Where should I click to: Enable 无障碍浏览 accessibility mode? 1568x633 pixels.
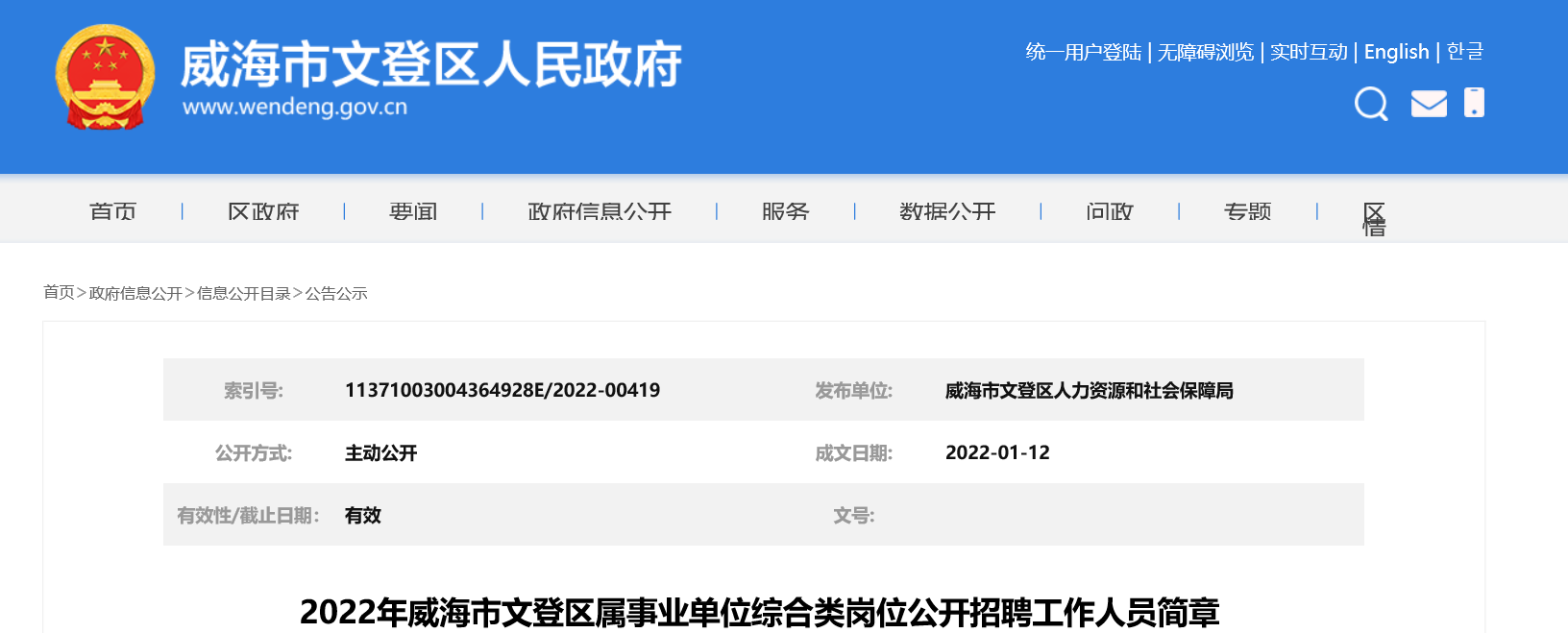click(1206, 52)
